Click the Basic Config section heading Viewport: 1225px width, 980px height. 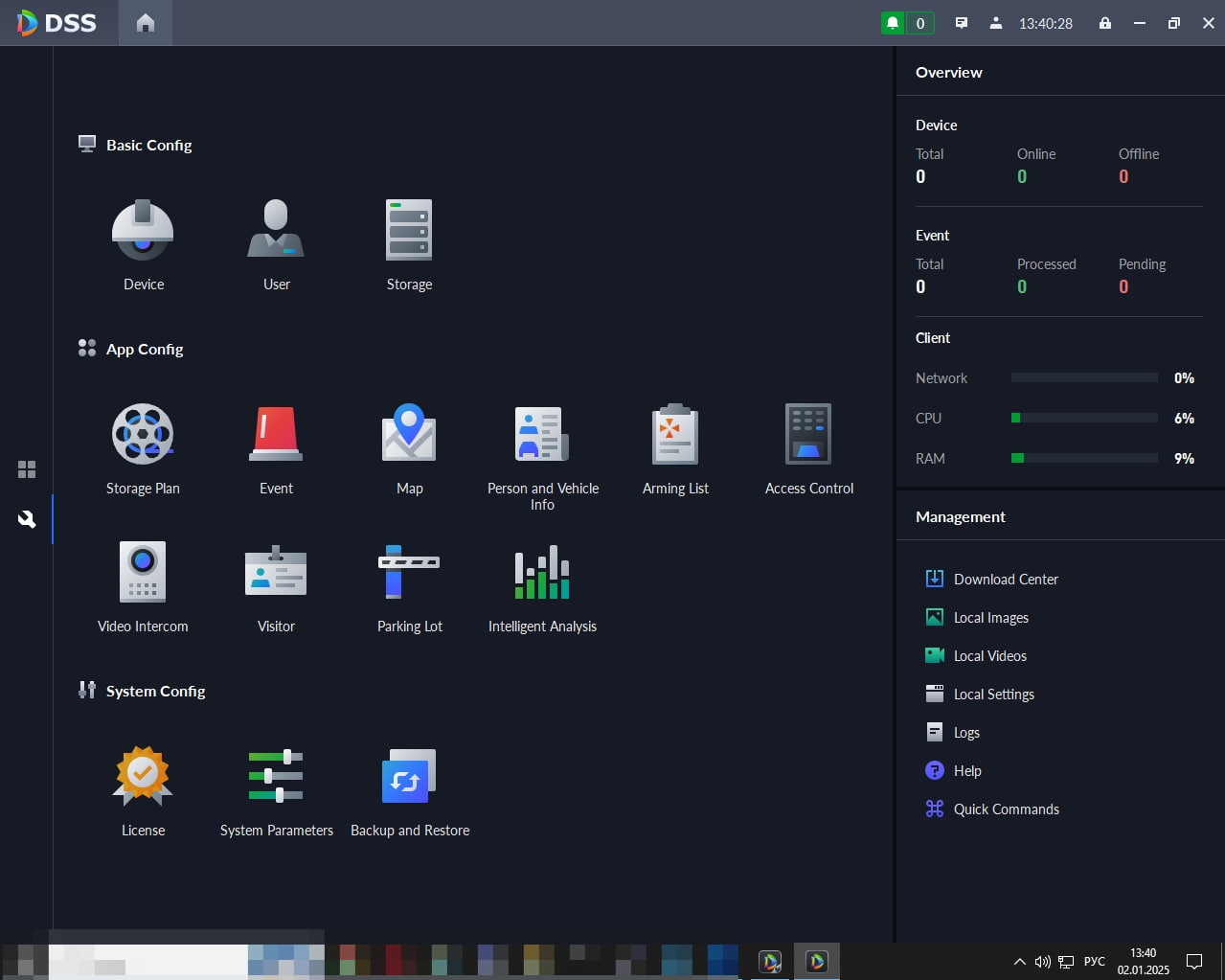148,145
